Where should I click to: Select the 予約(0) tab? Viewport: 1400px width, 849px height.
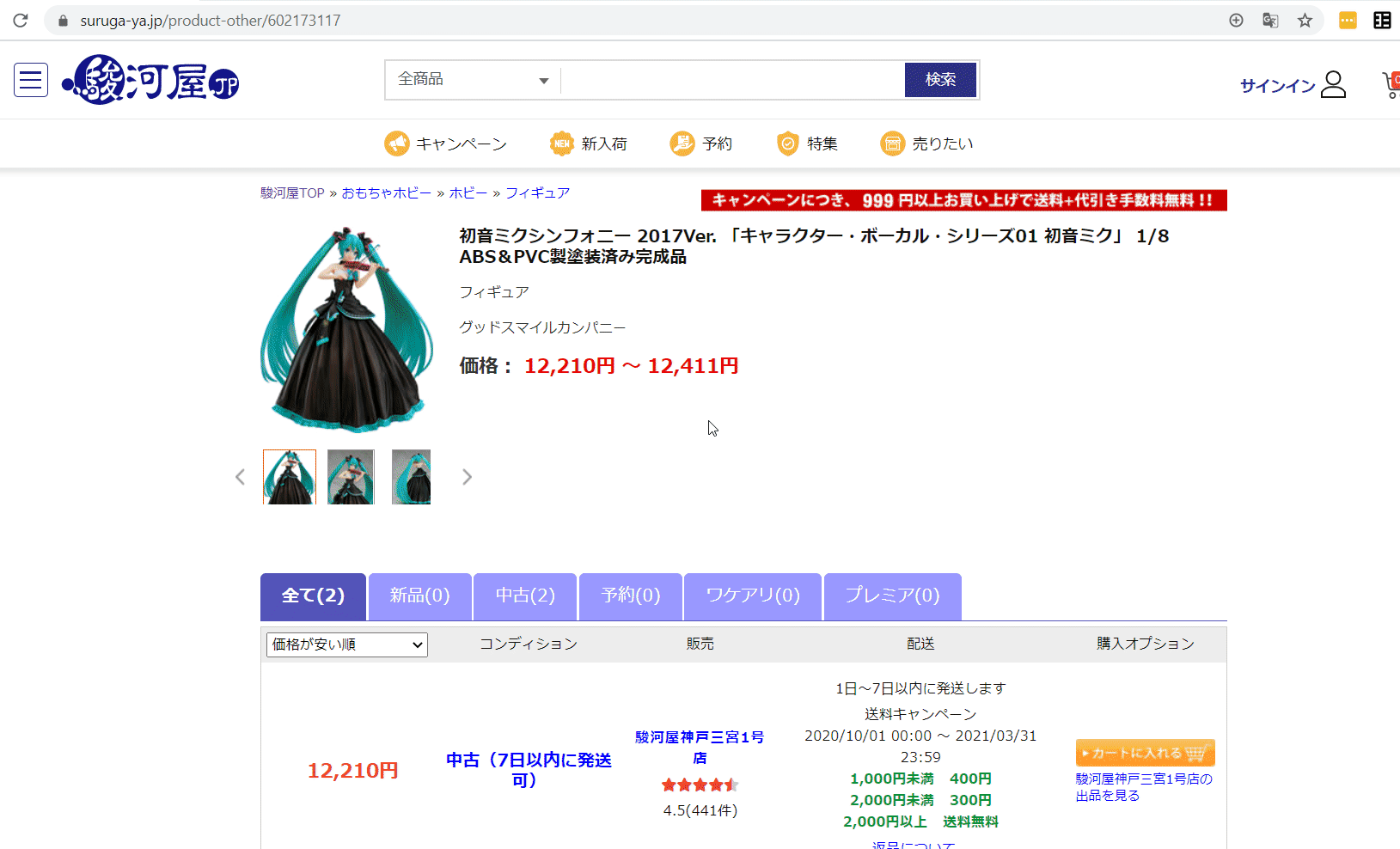(631, 596)
